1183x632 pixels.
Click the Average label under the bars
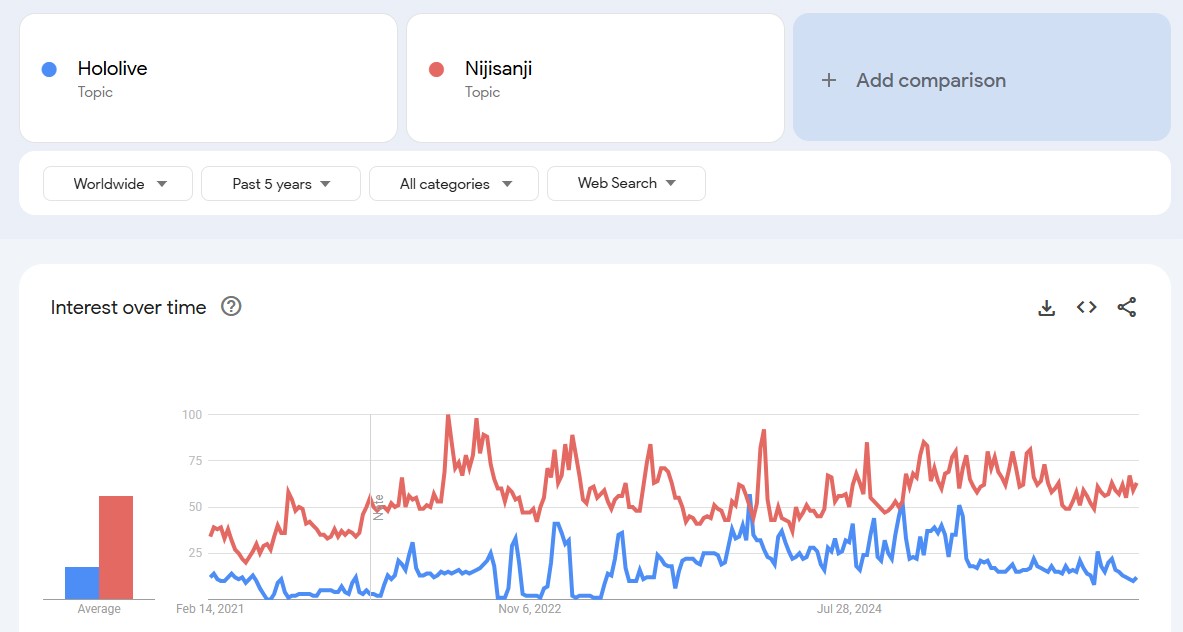[x=99, y=609]
